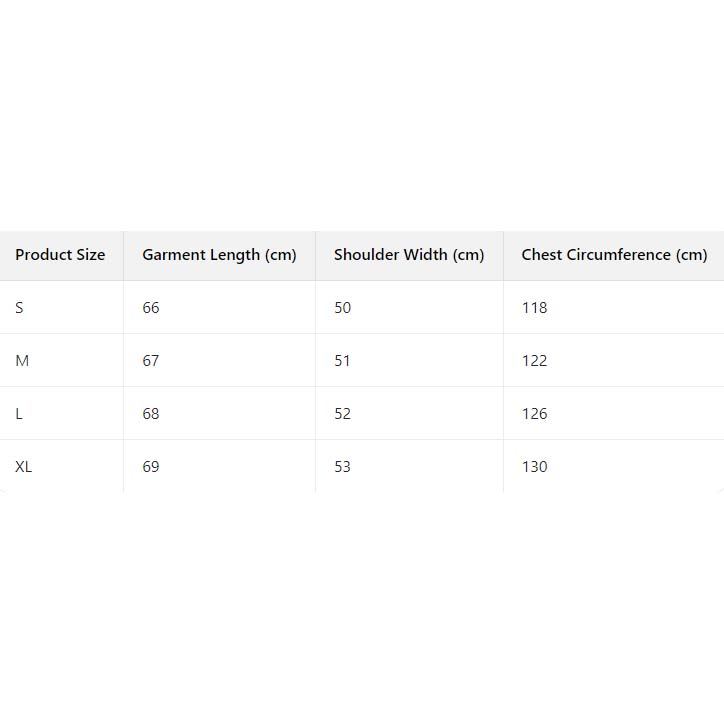Select the size XL cell
Viewport: 724px width, 724px height.
[x=24, y=467]
